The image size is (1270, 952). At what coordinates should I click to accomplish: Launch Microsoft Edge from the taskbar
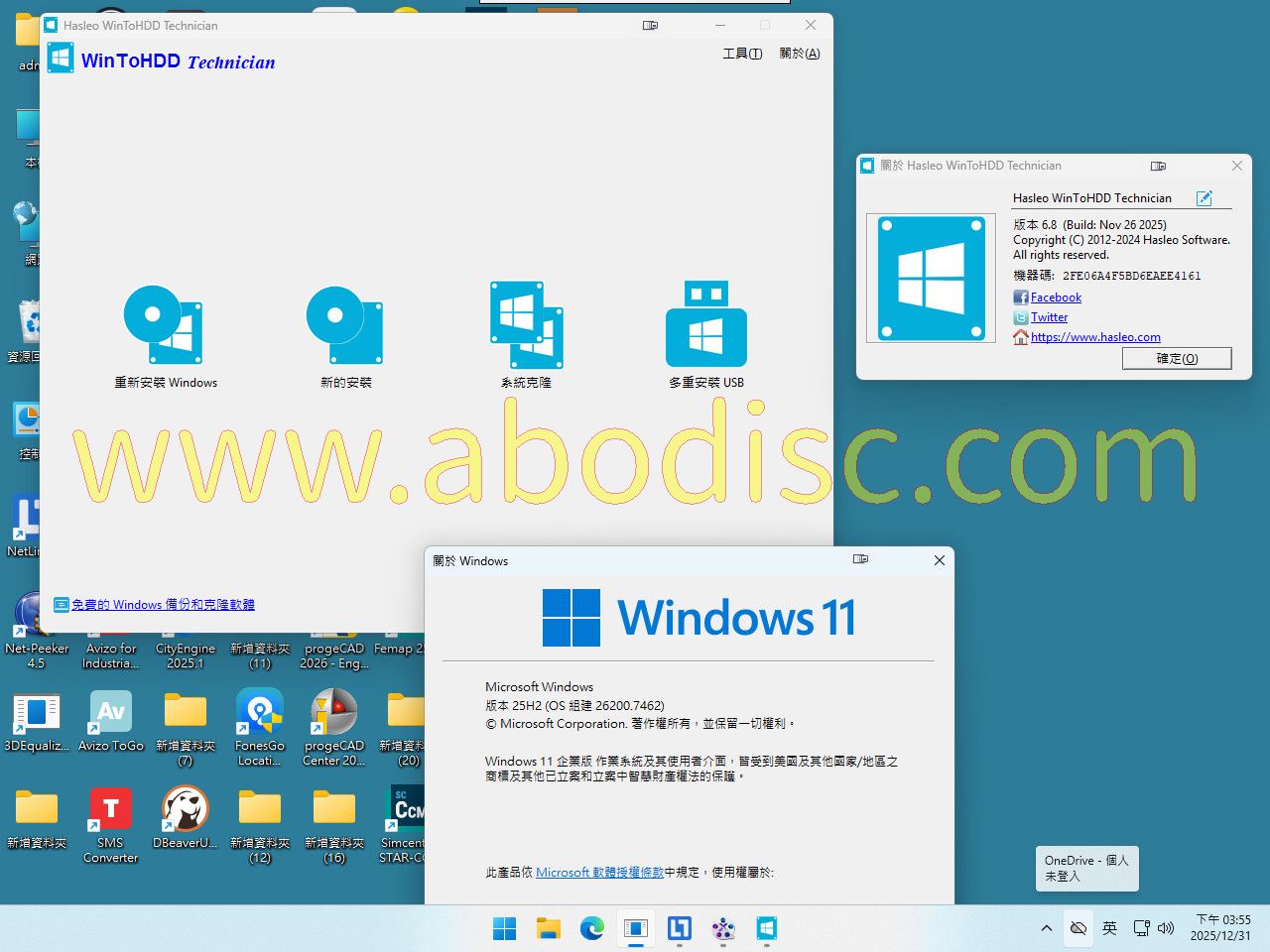click(x=592, y=929)
